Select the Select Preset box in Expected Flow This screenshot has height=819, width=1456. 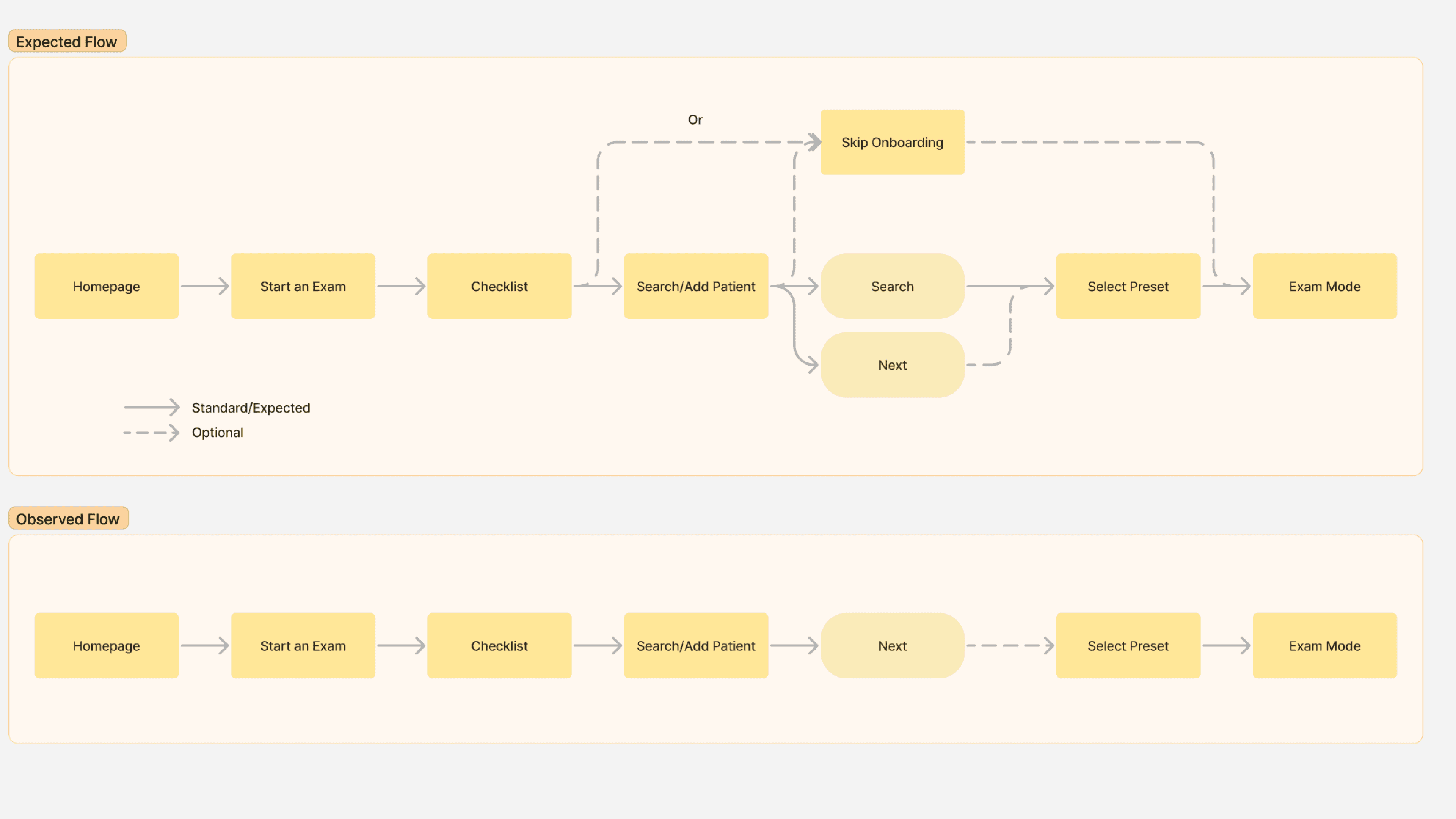click(x=1128, y=286)
